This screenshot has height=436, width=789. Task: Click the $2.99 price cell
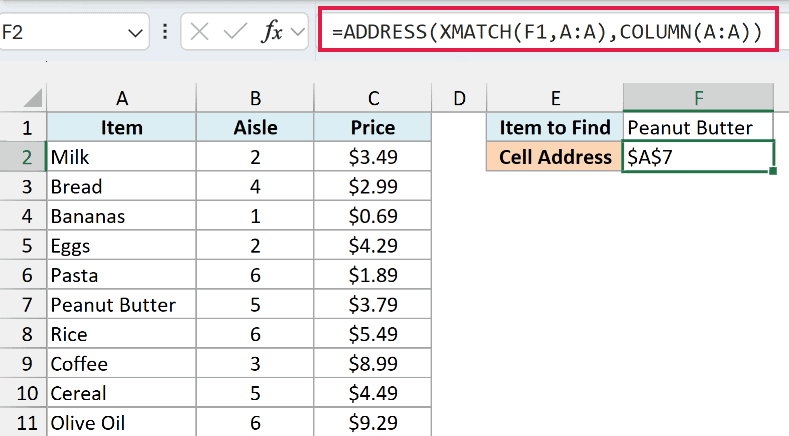[373, 186]
